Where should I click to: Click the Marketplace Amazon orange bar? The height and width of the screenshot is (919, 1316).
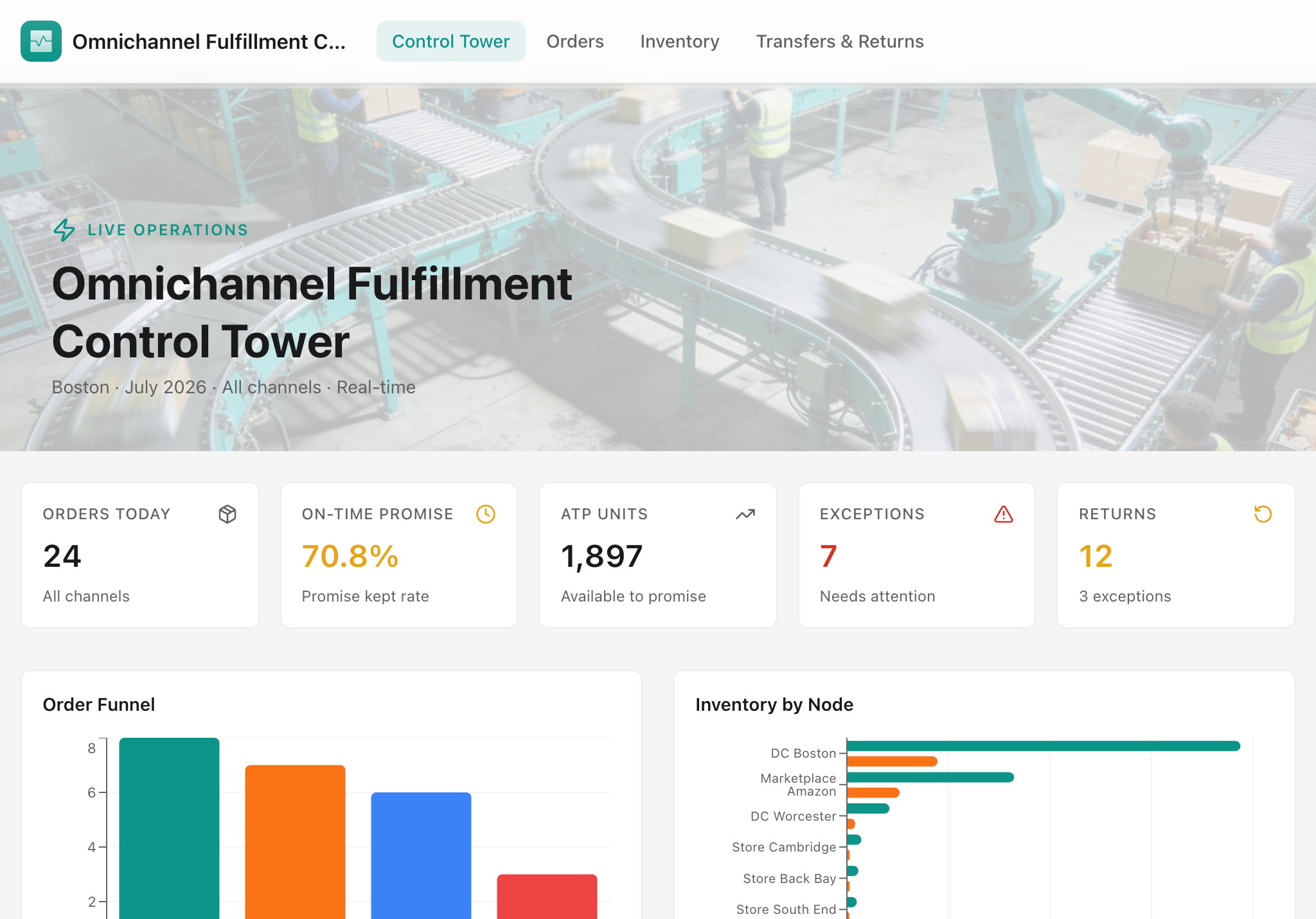873,792
